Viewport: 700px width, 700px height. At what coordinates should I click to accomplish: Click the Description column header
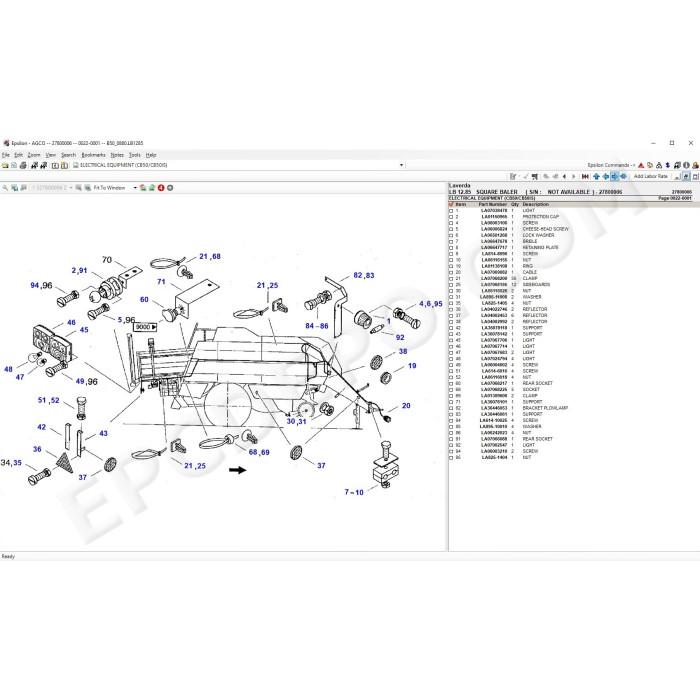(536, 204)
